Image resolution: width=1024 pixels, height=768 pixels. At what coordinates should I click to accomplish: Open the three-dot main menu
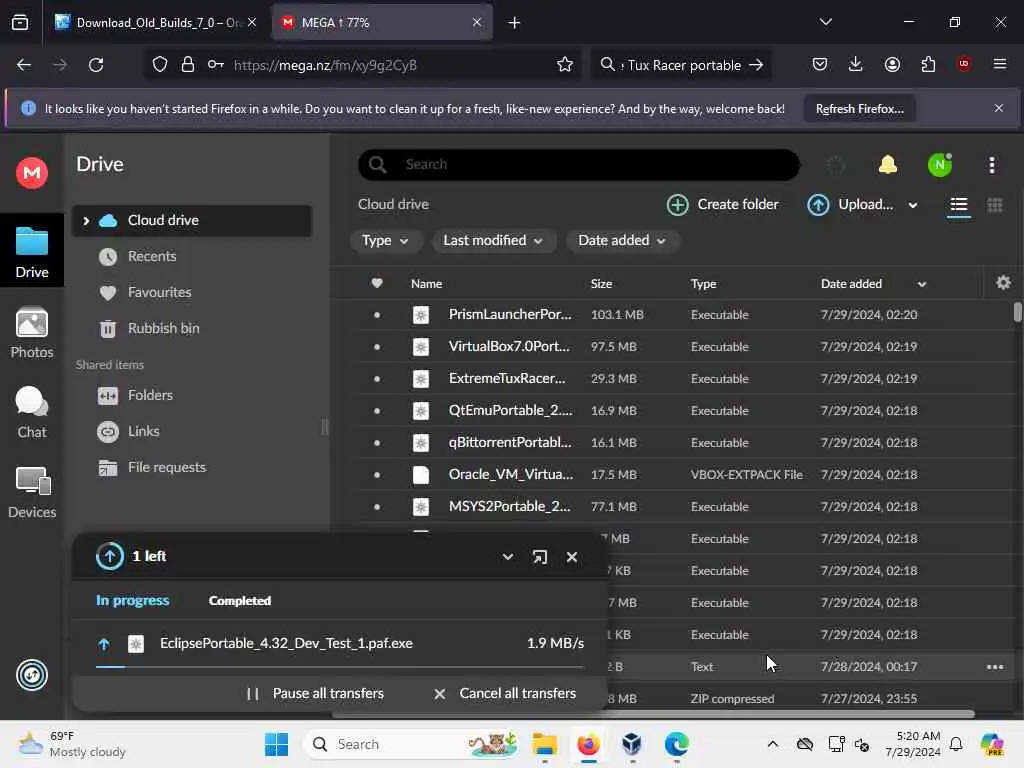pos(991,165)
